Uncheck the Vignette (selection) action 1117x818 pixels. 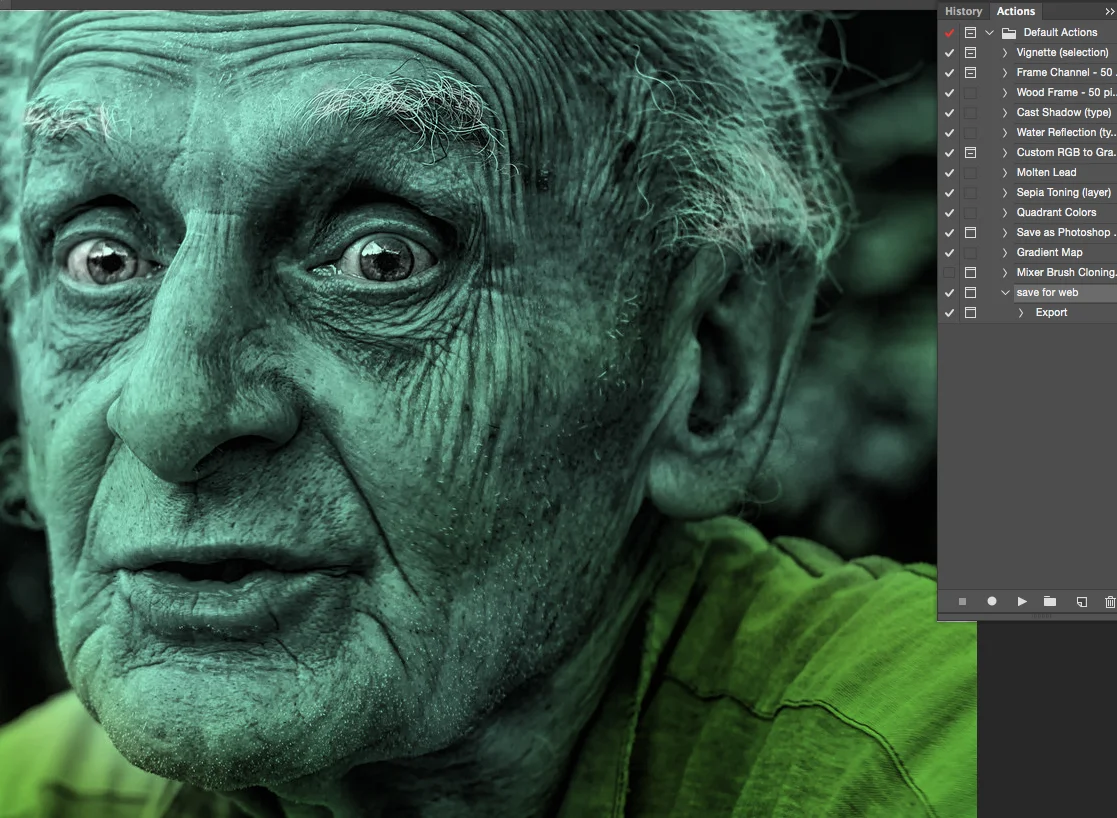(949, 53)
